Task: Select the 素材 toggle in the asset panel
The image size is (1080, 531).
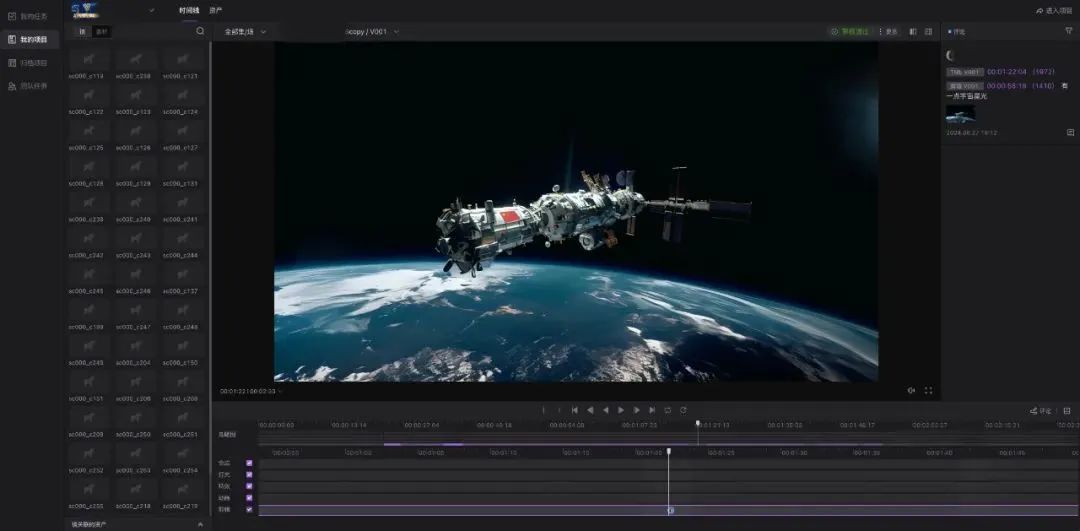Action: coord(101,32)
